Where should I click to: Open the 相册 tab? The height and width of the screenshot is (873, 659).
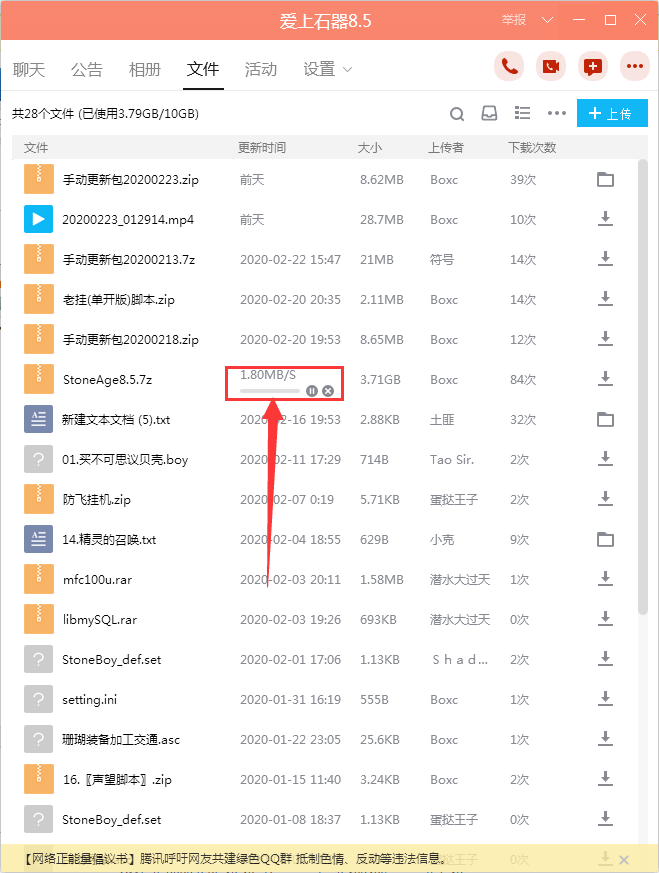click(145, 69)
